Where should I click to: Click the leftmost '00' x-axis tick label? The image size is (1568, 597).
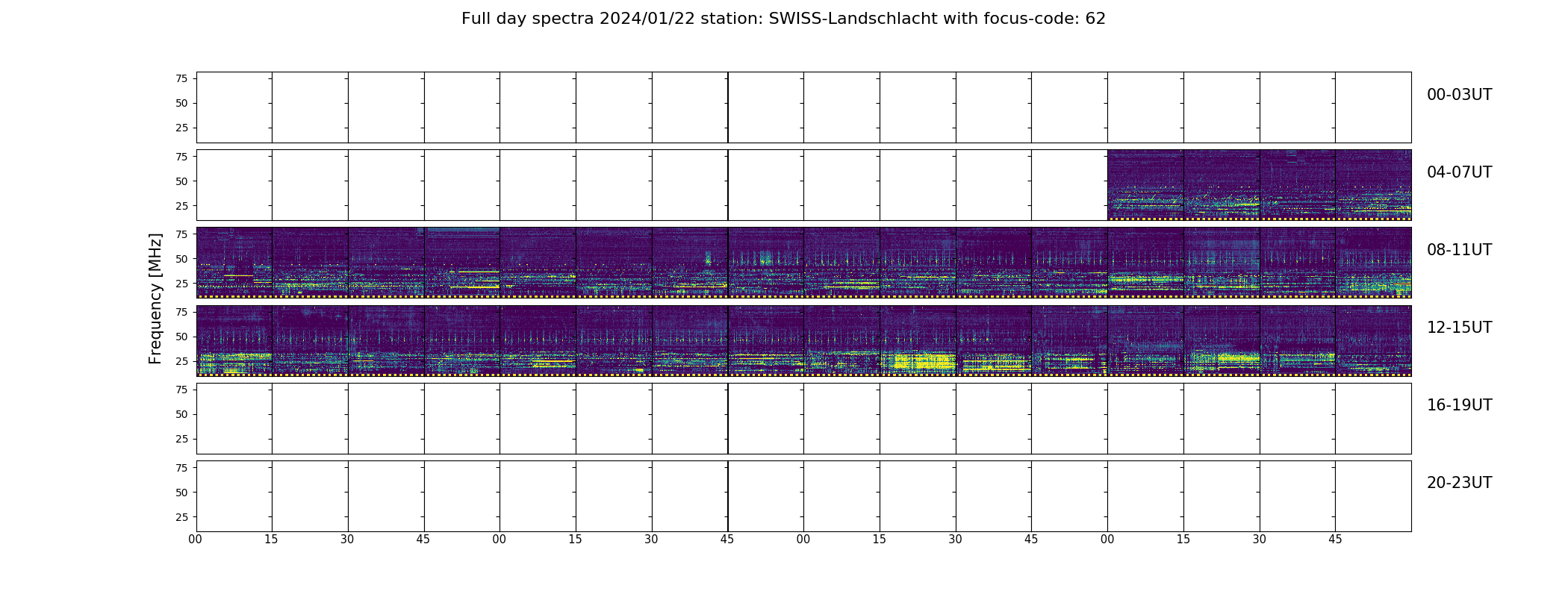point(196,539)
